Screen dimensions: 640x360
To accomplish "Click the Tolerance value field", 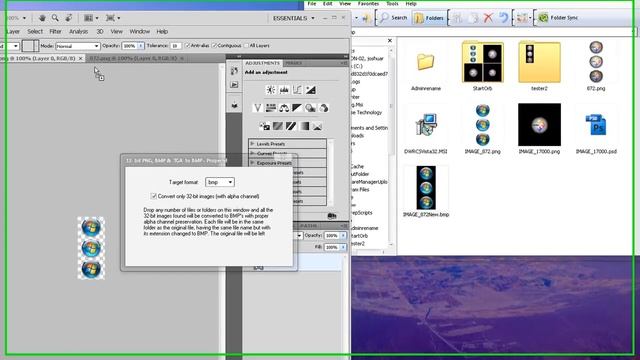I will tap(176, 46).
